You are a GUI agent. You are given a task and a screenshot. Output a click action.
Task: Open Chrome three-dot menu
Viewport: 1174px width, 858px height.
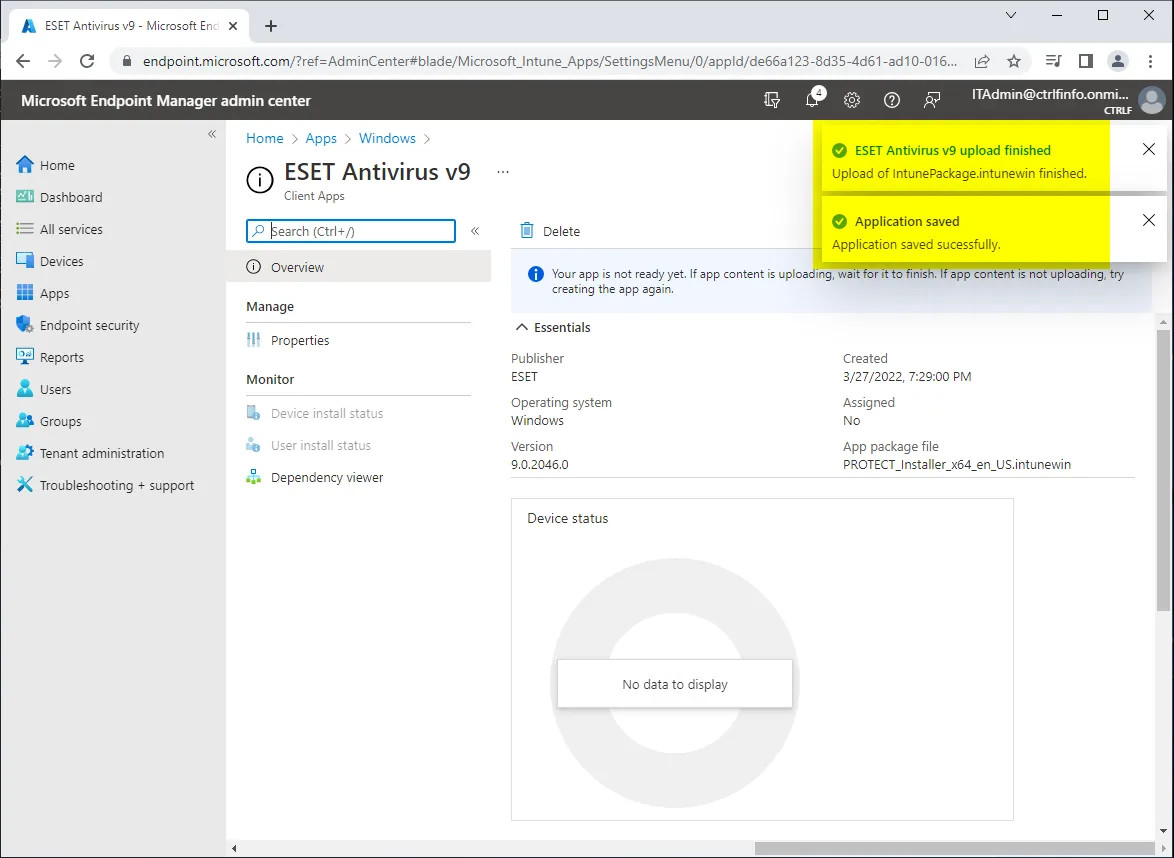pyautogui.click(x=1151, y=61)
